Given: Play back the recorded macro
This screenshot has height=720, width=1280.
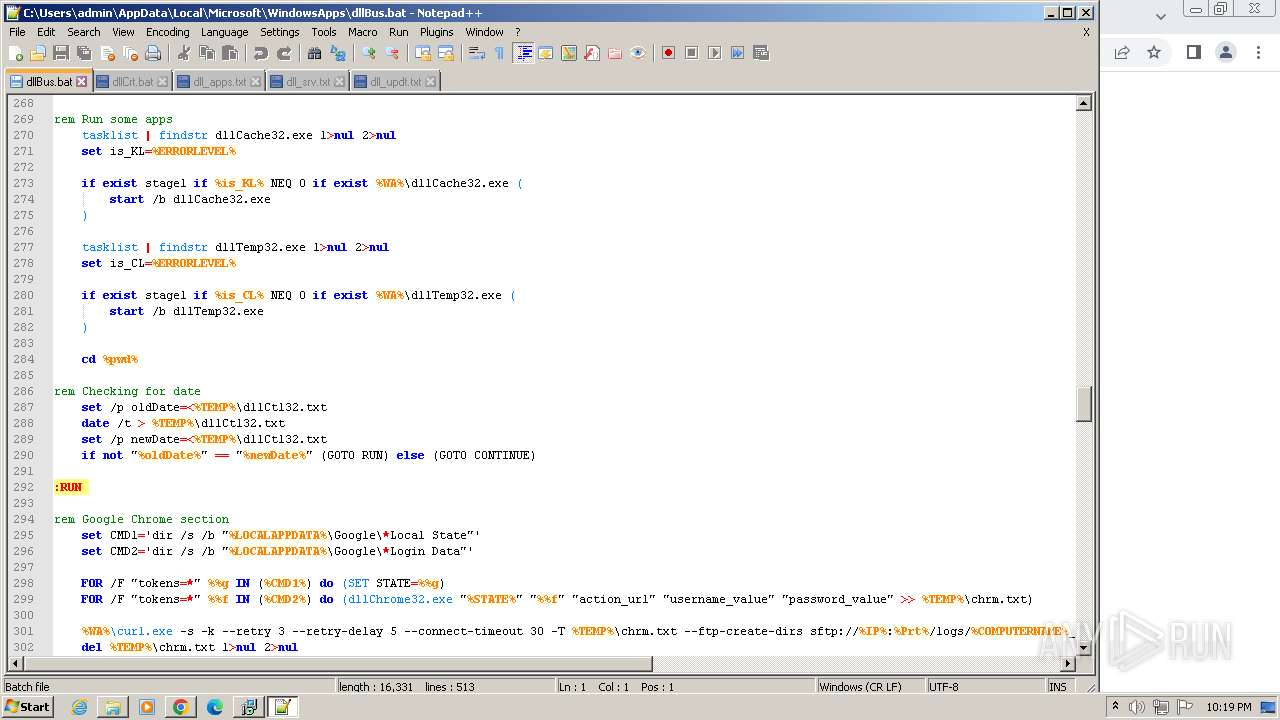Looking at the screenshot, I should [x=714, y=53].
